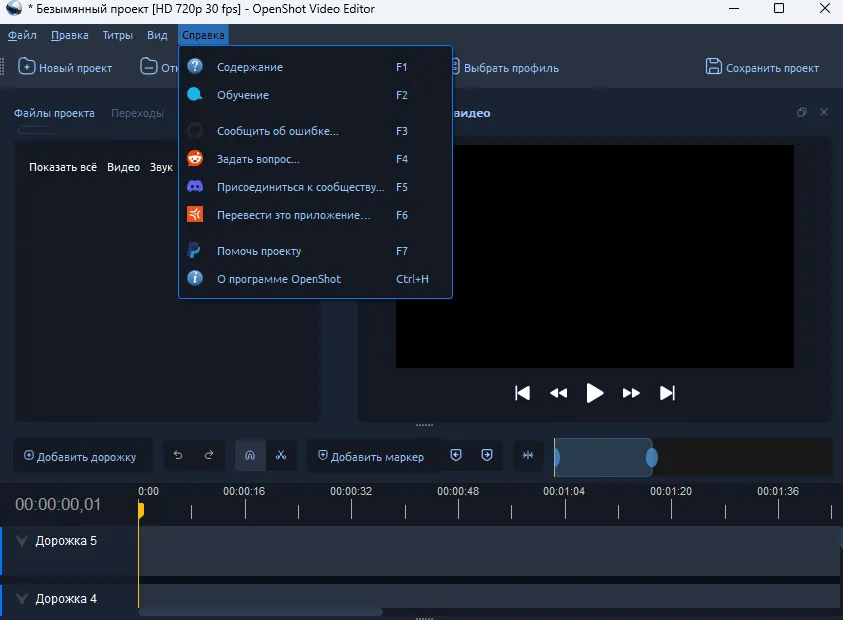The height and width of the screenshot is (620, 843).
Task: Click the undo arrow in timeline toolbar
Action: tap(178, 456)
